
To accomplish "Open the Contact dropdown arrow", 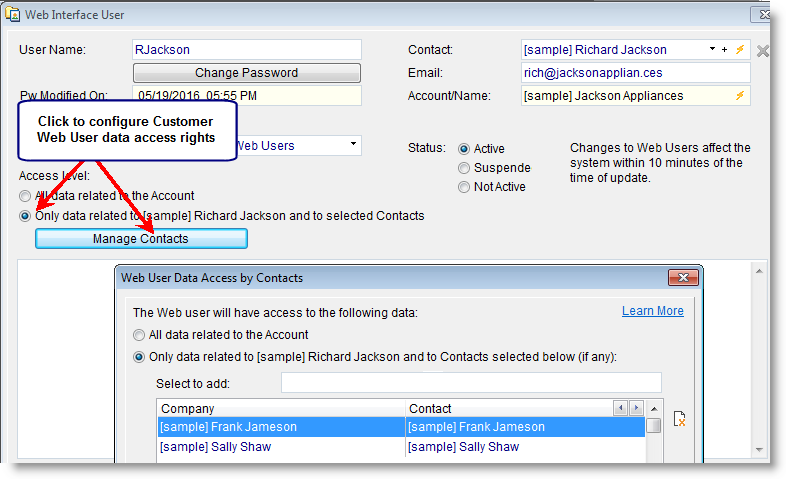I will [712, 49].
